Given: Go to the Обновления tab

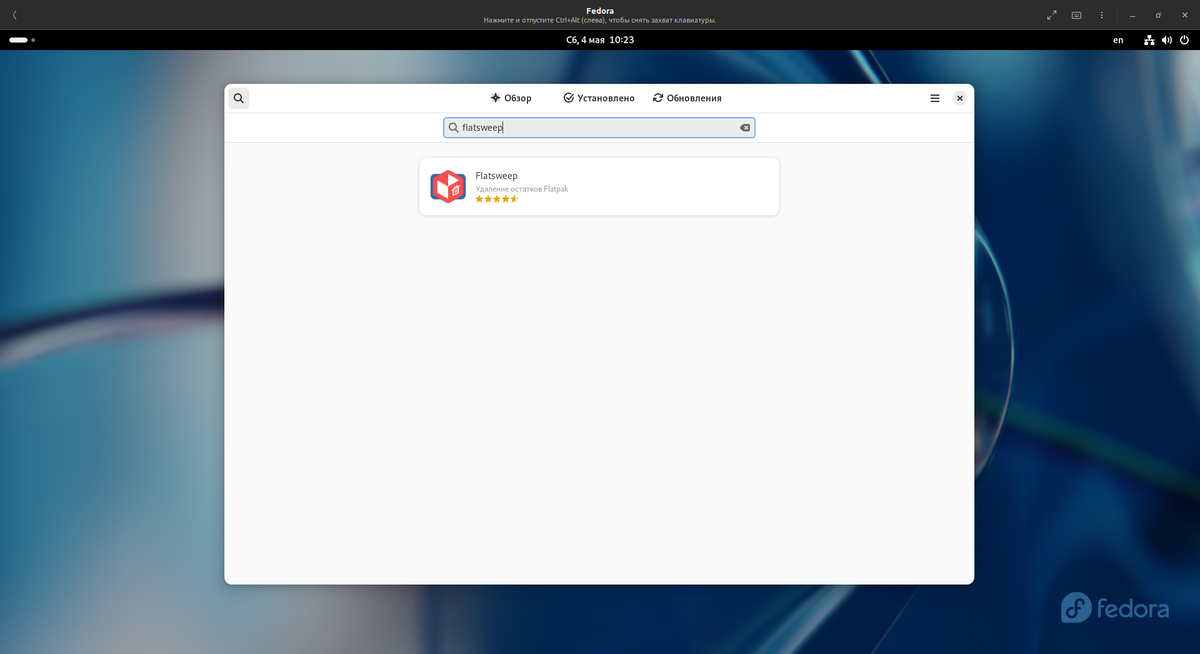Looking at the screenshot, I should click(x=687, y=98).
